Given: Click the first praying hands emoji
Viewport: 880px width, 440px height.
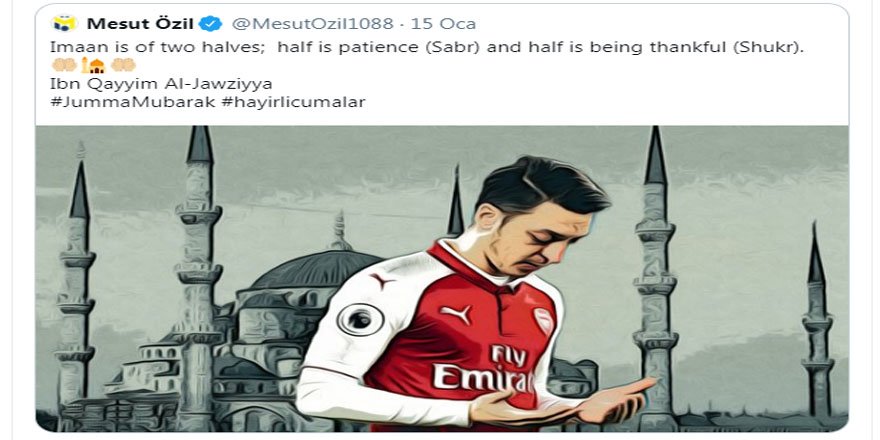Looking at the screenshot, I should [65, 66].
